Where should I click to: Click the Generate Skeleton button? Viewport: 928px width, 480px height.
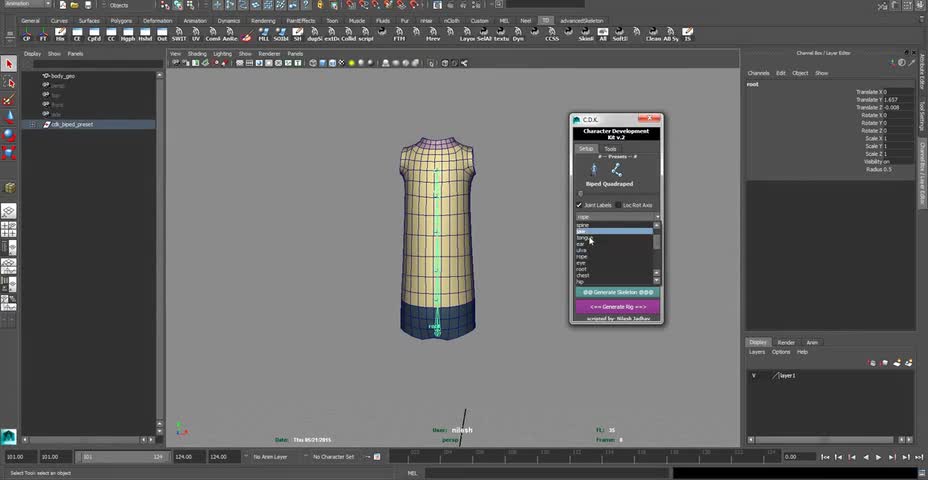point(617,292)
